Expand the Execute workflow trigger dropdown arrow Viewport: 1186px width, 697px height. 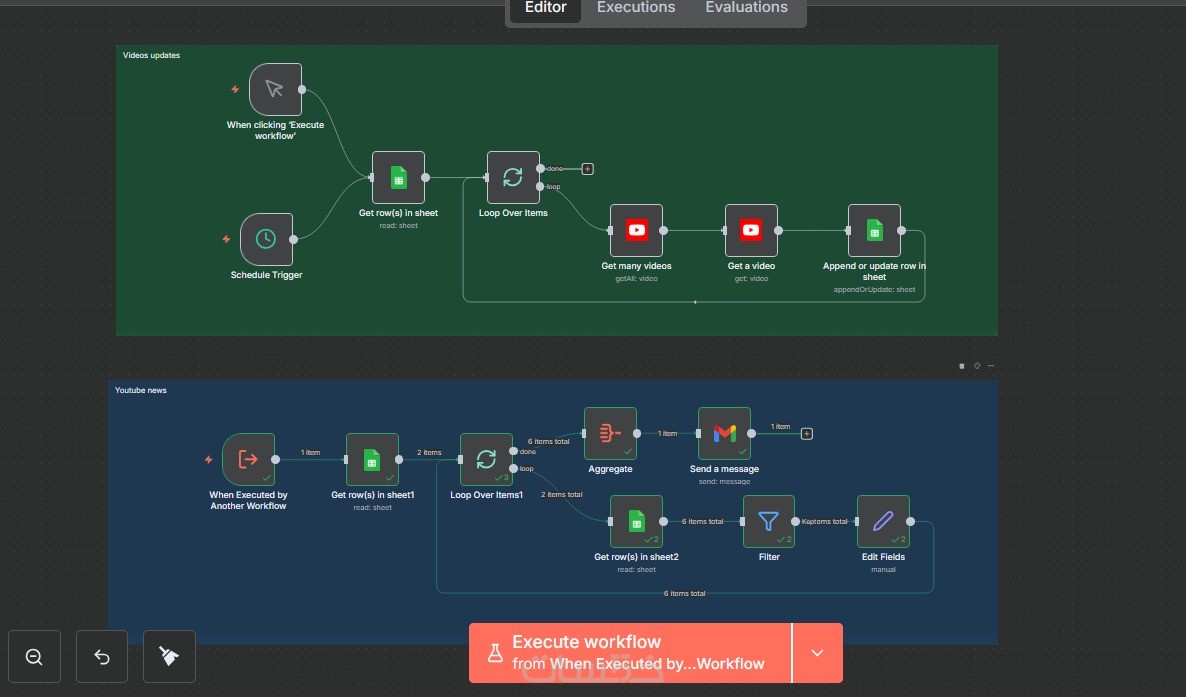coord(818,653)
